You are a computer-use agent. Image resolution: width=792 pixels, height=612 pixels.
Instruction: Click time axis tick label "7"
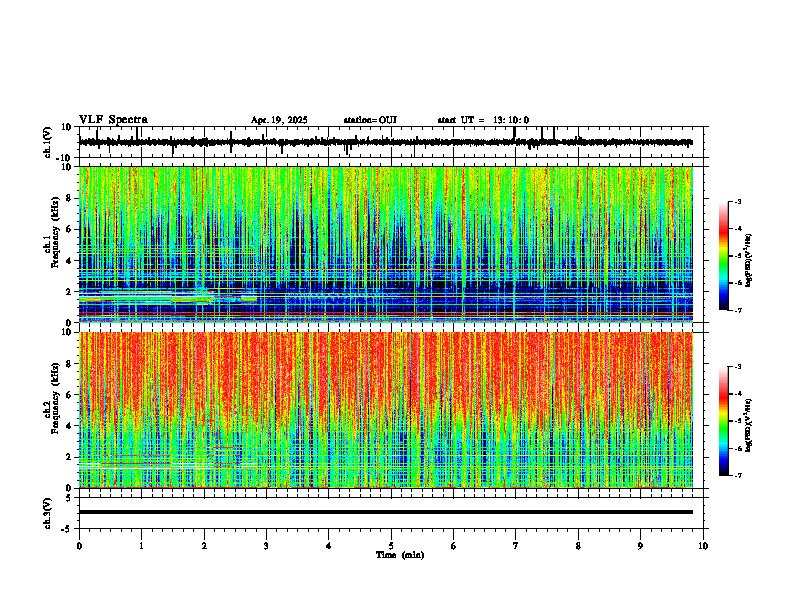[516, 546]
